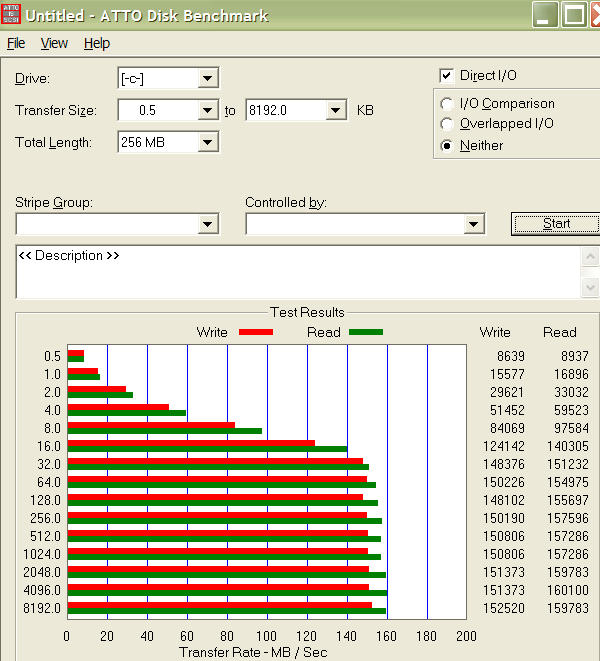Select the I/O Comparison radio button

click(x=447, y=104)
